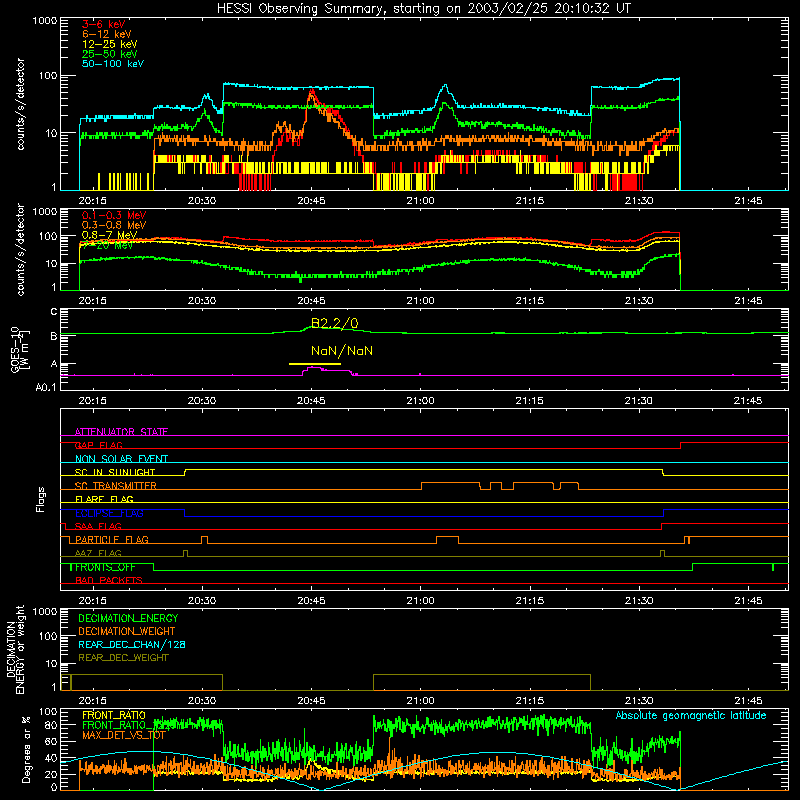Click the REAR_DEC_CHAN/128 legend label

[x=132, y=644]
